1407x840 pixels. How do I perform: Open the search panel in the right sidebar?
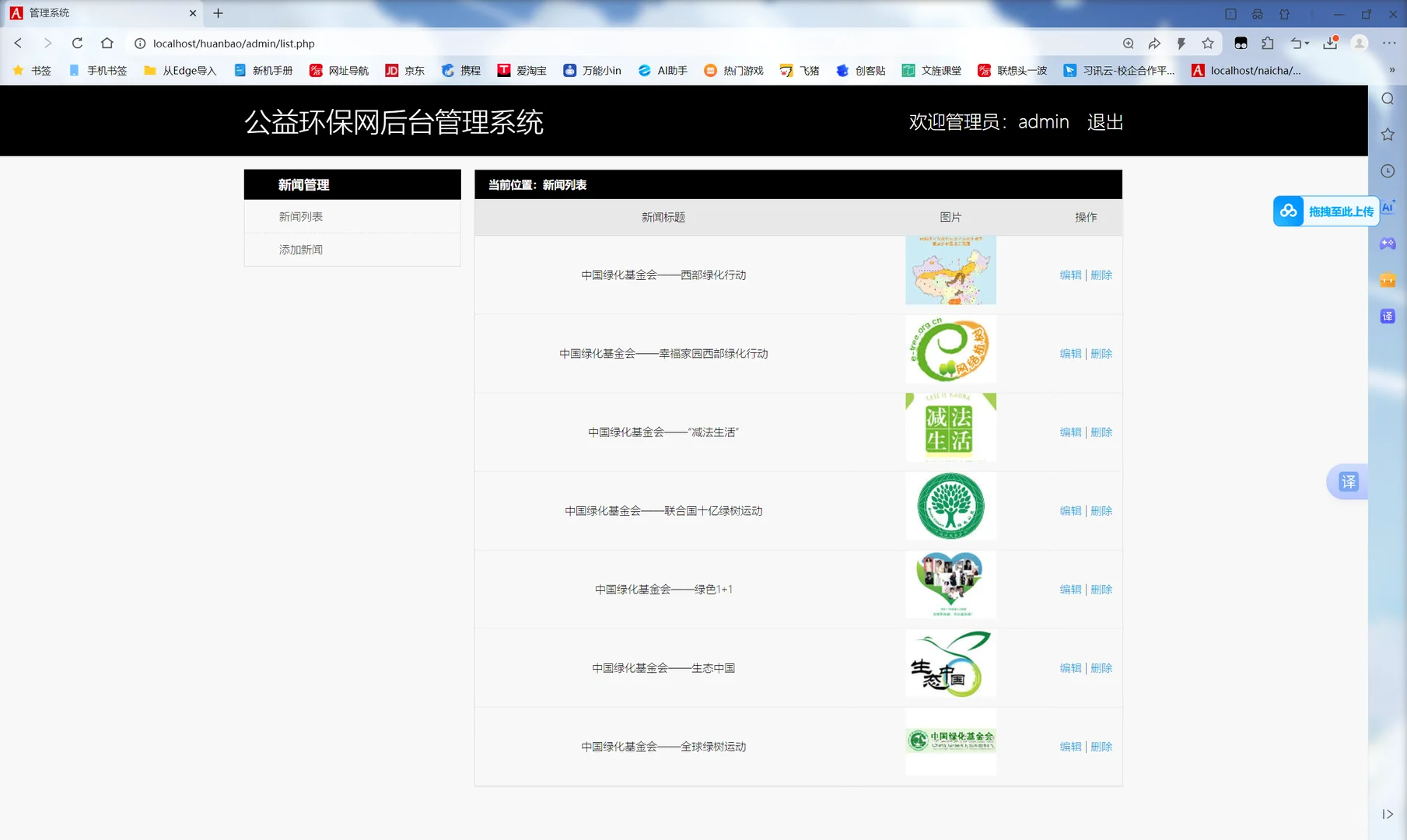[x=1387, y=99]
